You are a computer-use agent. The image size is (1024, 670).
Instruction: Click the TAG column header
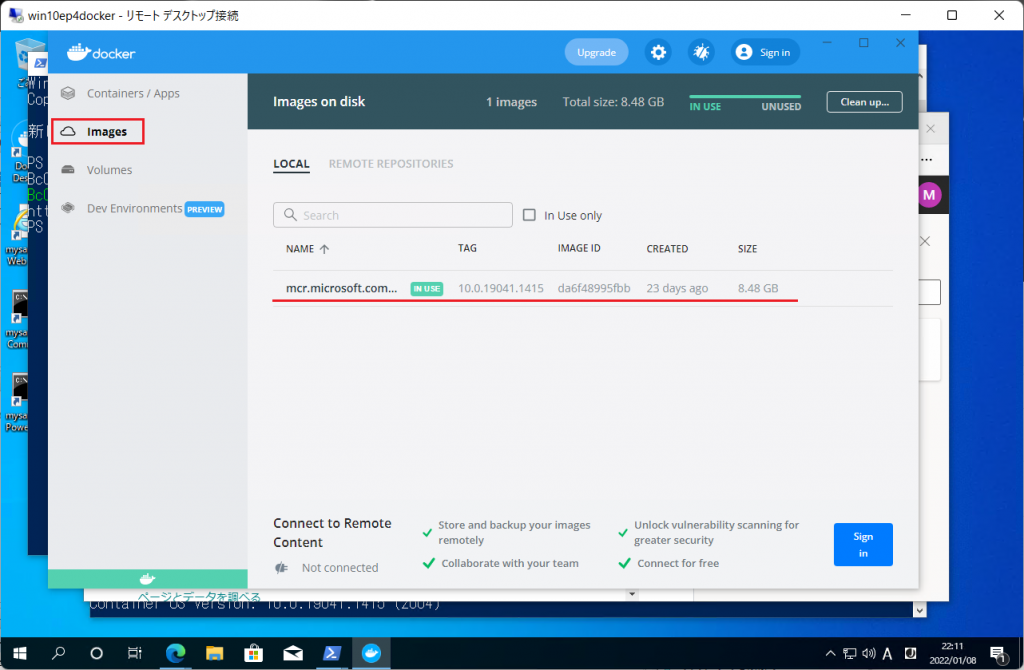click(x=467, y=248)
